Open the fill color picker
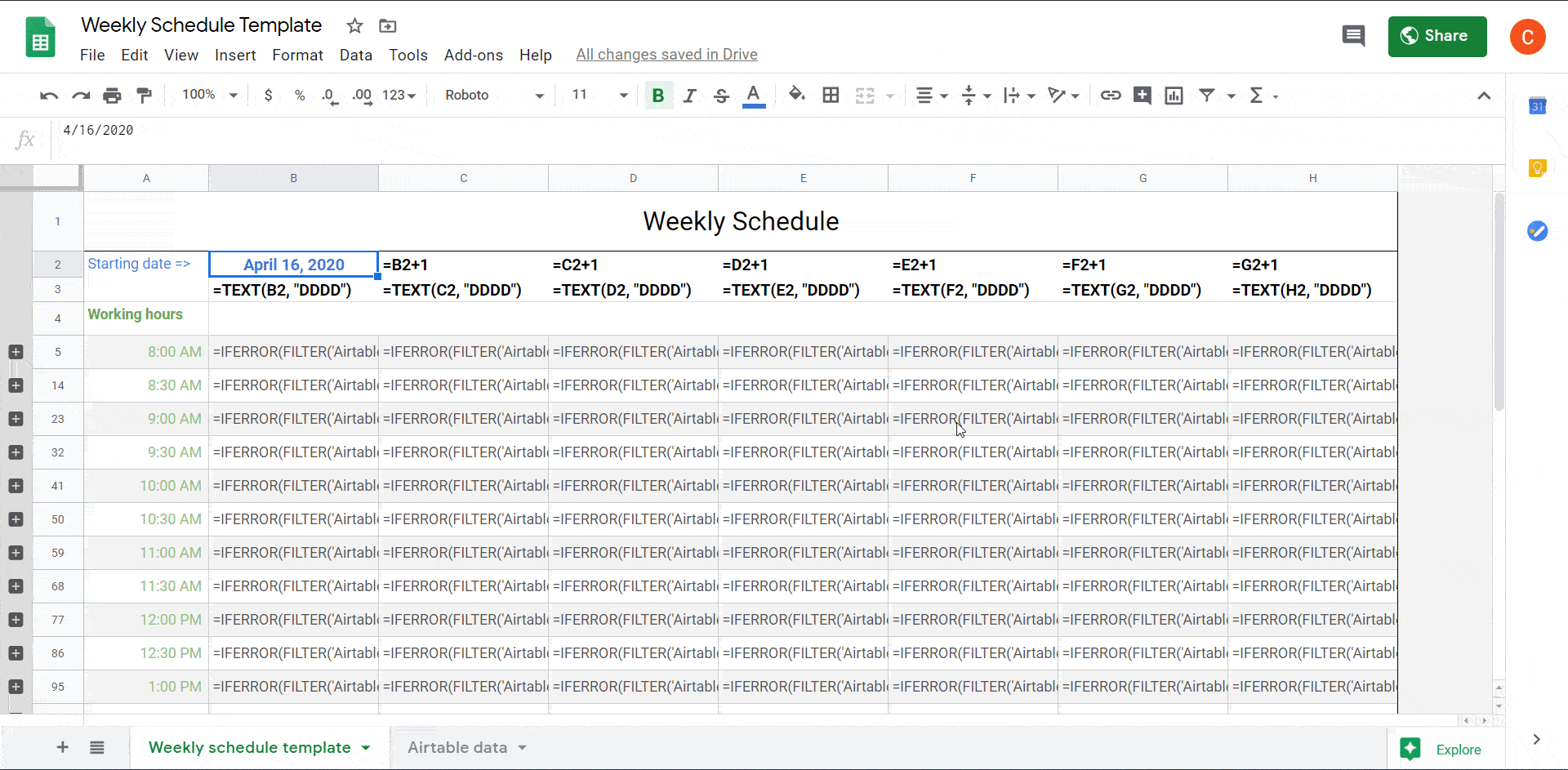Viewport: 1568px width, 770px height. [x=796, y=95]
